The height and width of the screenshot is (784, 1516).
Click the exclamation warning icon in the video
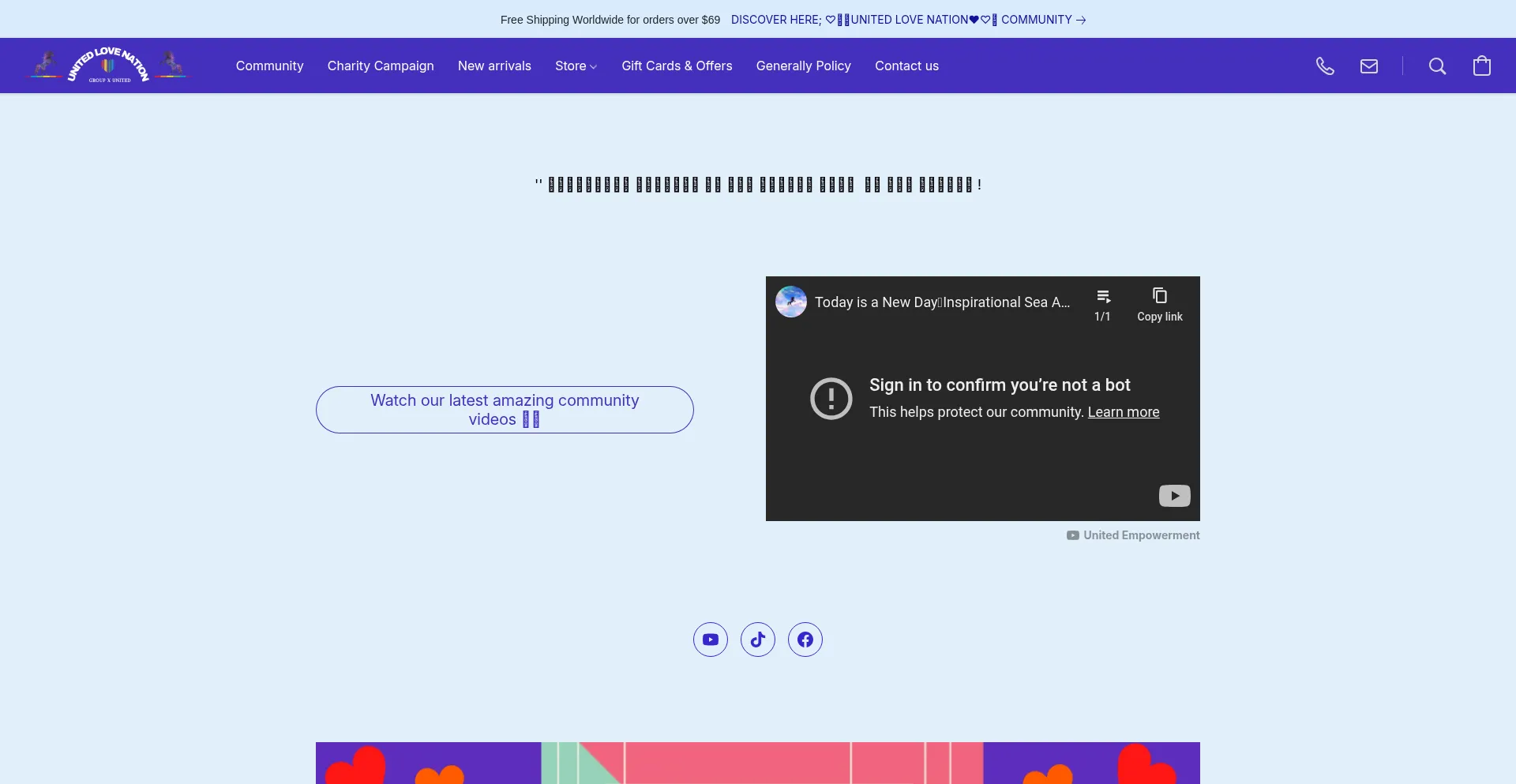[831, 399]
